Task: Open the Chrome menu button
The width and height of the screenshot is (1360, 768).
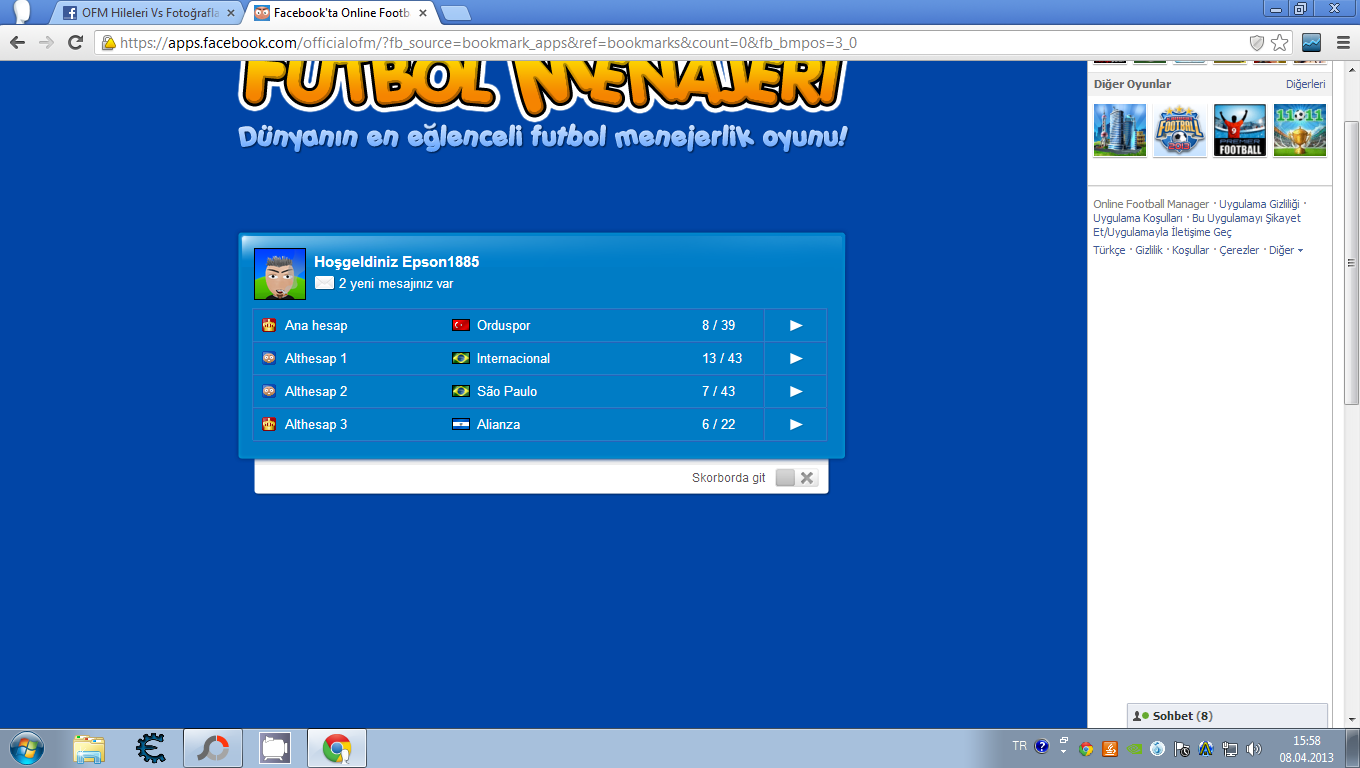Action: 1343,43
